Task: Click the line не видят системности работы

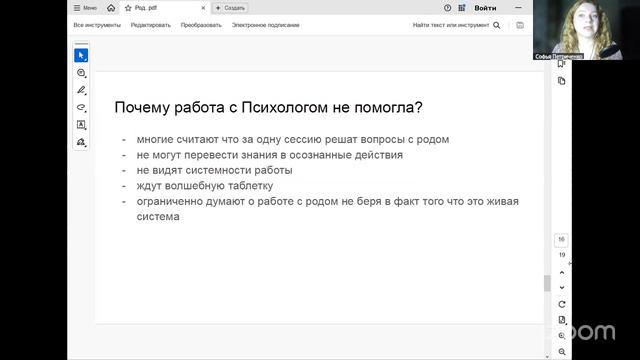Action: [x=214, y=170]
